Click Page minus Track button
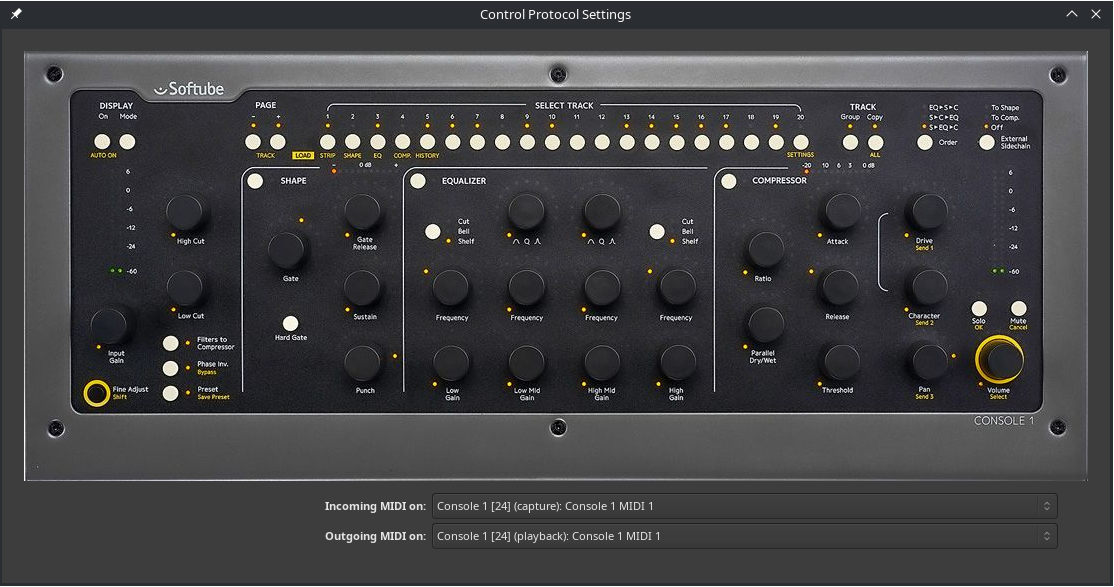The image size is (1114, 587). [x=253, y=141]
